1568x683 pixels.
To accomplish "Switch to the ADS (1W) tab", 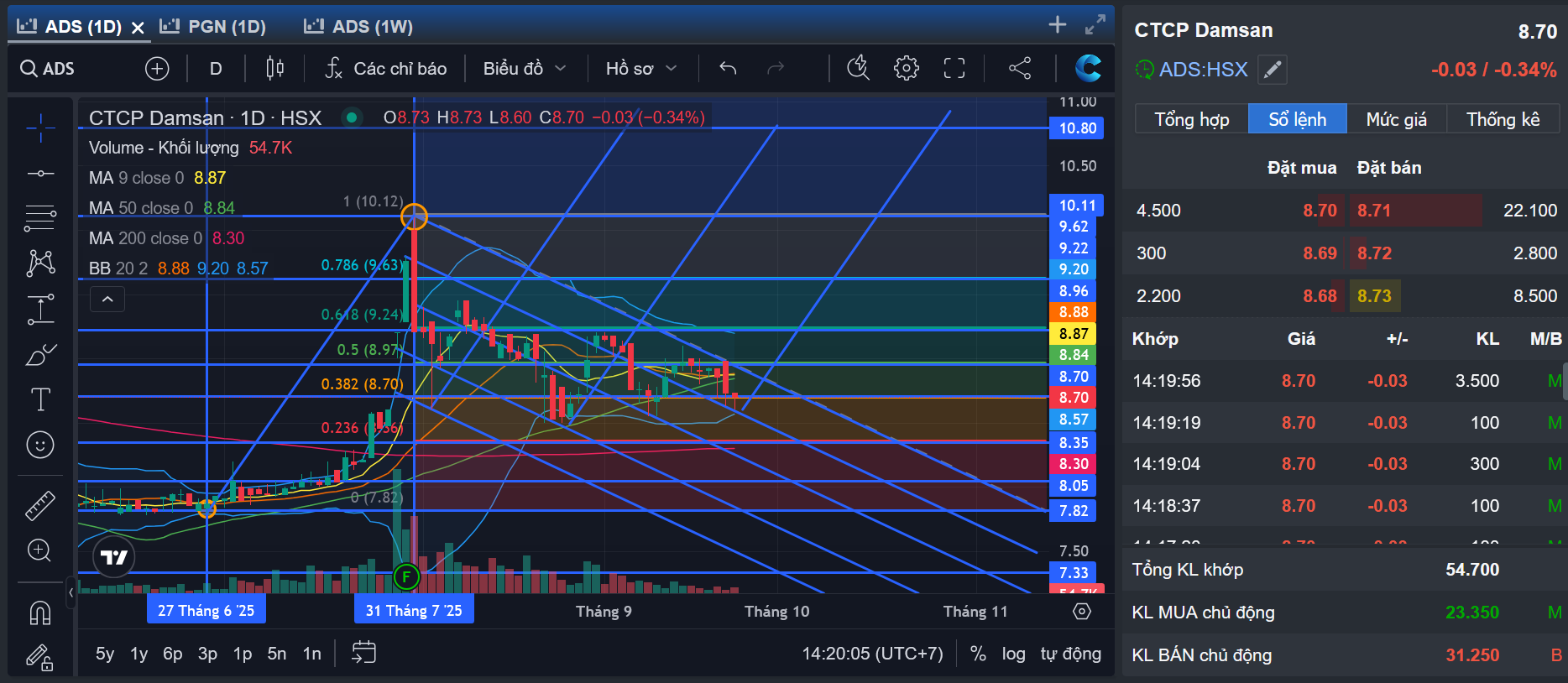I will pos(358,27).
